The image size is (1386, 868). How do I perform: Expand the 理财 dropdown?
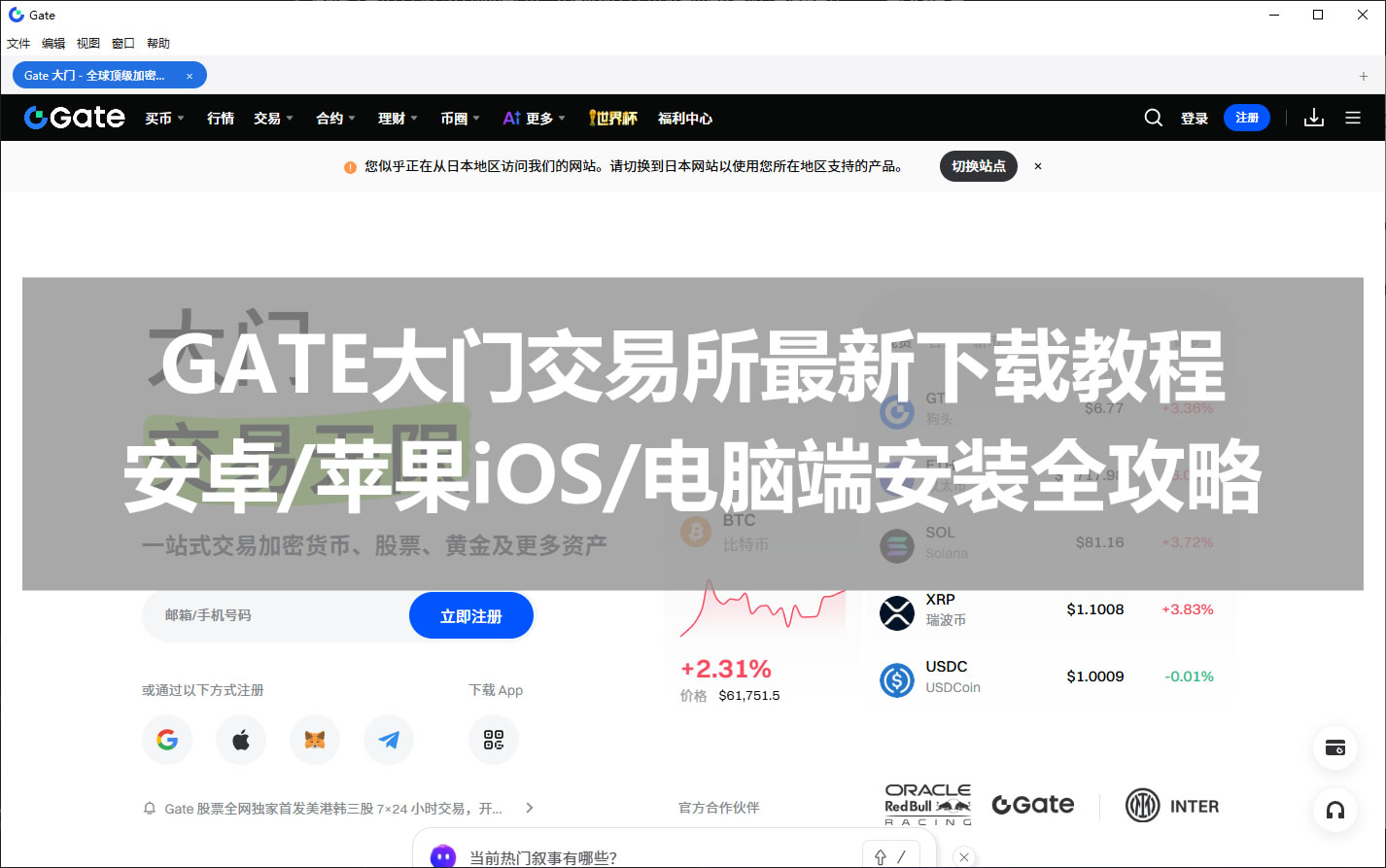point(398,118)
